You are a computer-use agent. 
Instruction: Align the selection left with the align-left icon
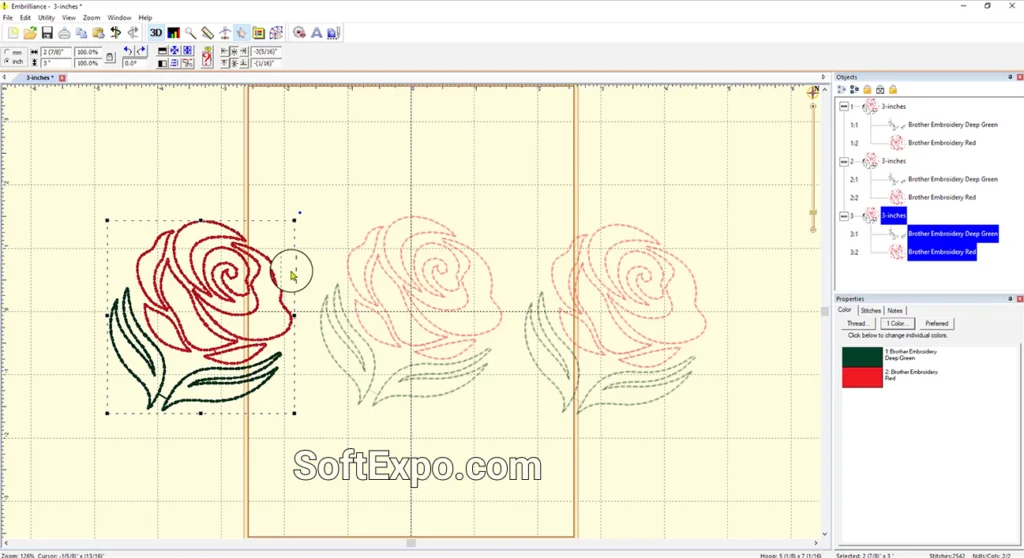[x=224, y=51]
